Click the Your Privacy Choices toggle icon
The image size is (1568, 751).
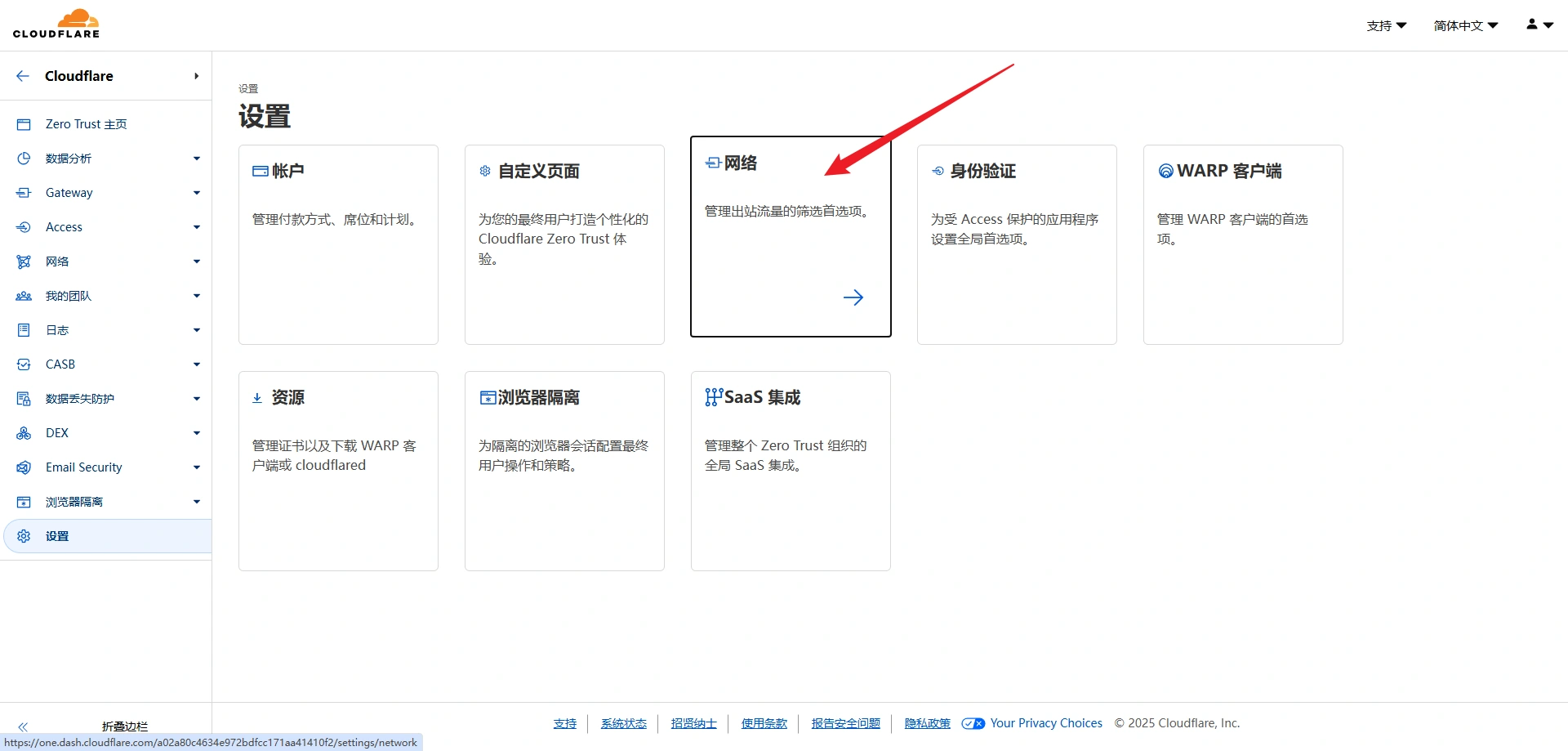tap(973, 723)
